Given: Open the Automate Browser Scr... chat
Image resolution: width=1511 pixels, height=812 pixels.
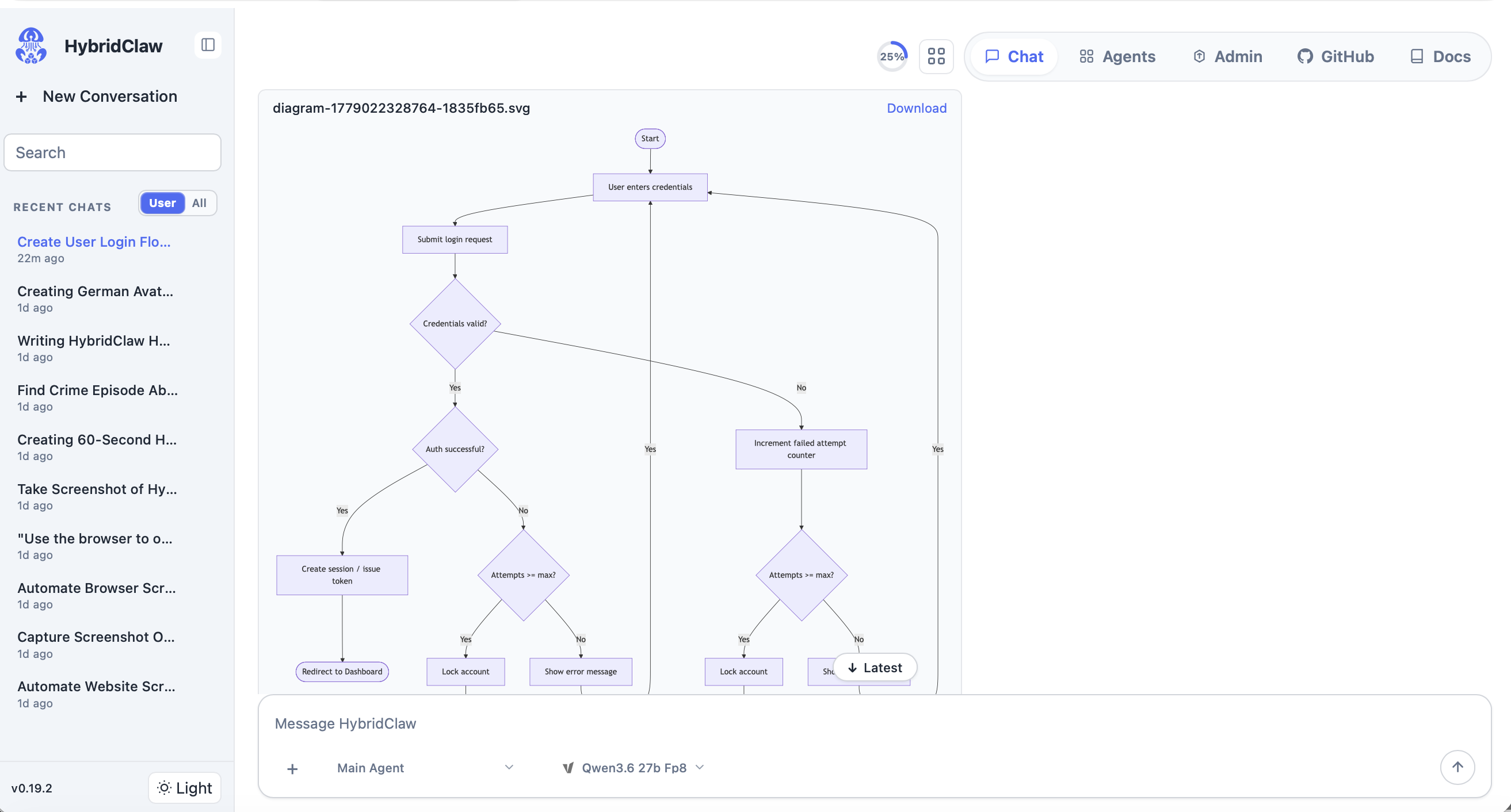Looking at the screenshot, I should (112, 595).
